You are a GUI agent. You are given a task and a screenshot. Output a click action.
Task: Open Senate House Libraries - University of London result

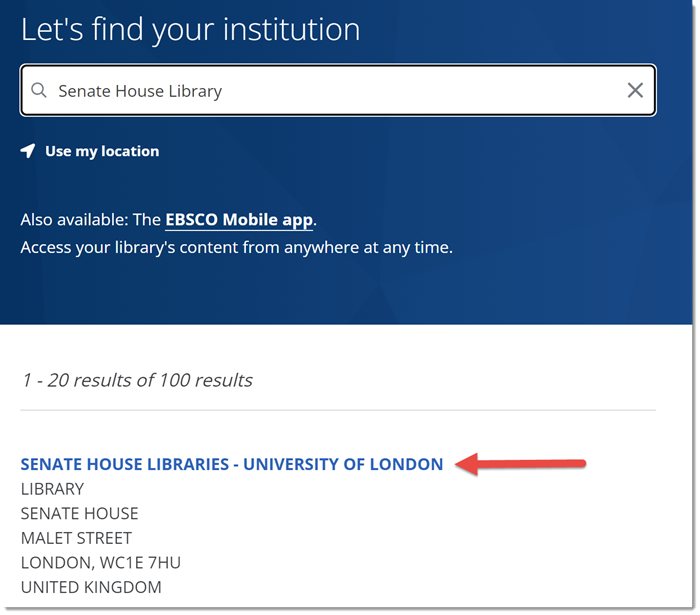pyautogui.click(x=231, y=464)
